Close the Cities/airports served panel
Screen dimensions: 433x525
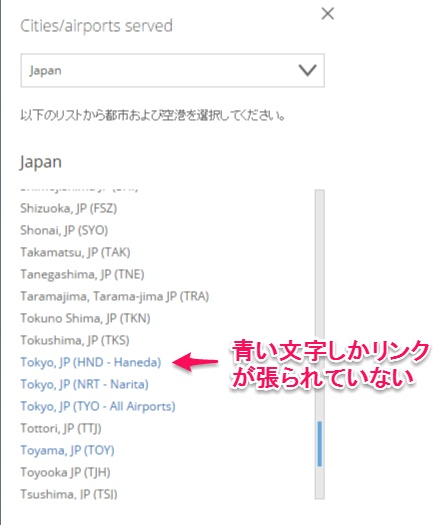point(327,14)
